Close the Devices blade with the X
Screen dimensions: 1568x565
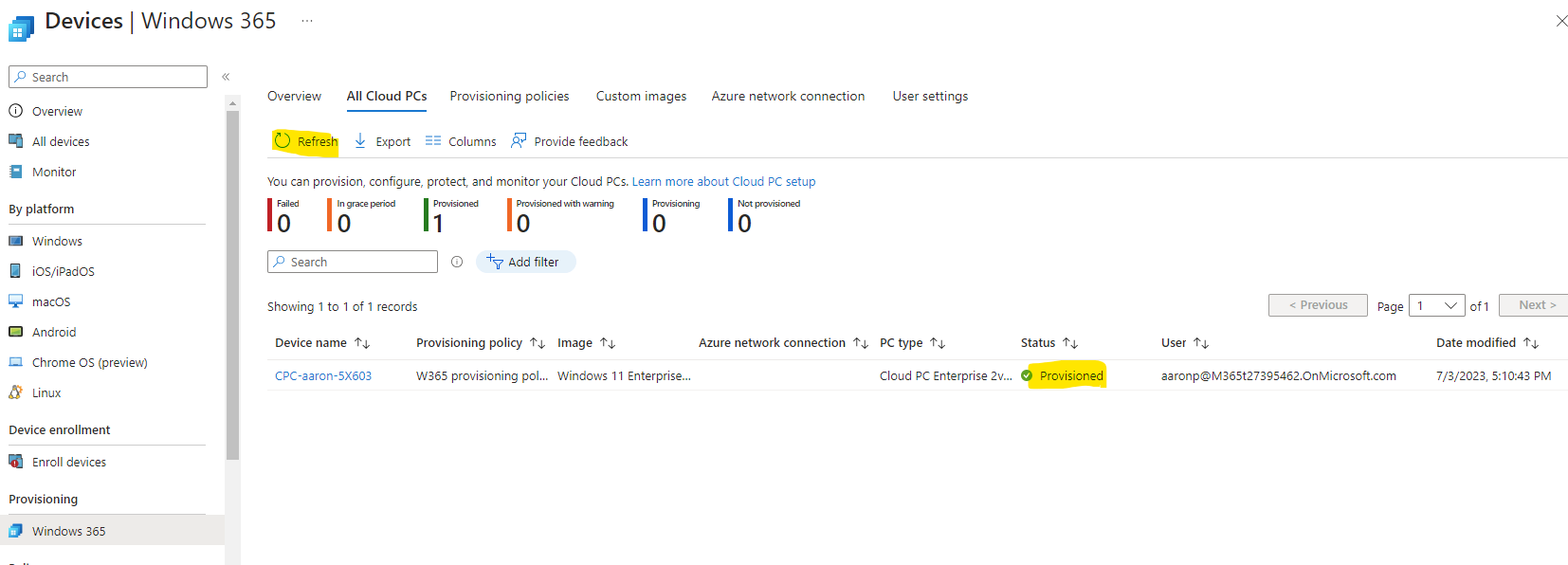[1561, 21]
